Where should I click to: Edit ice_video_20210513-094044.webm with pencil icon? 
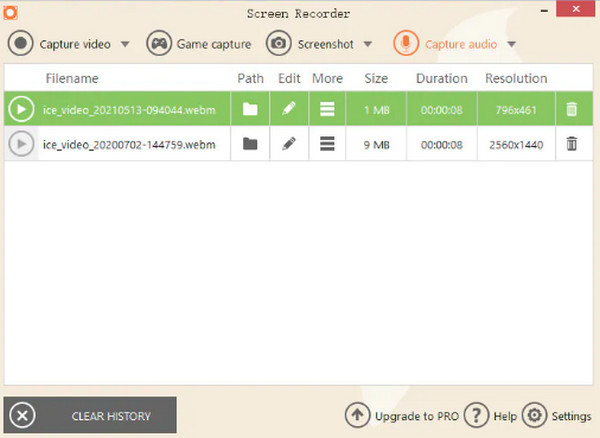[x=289, y=109]
